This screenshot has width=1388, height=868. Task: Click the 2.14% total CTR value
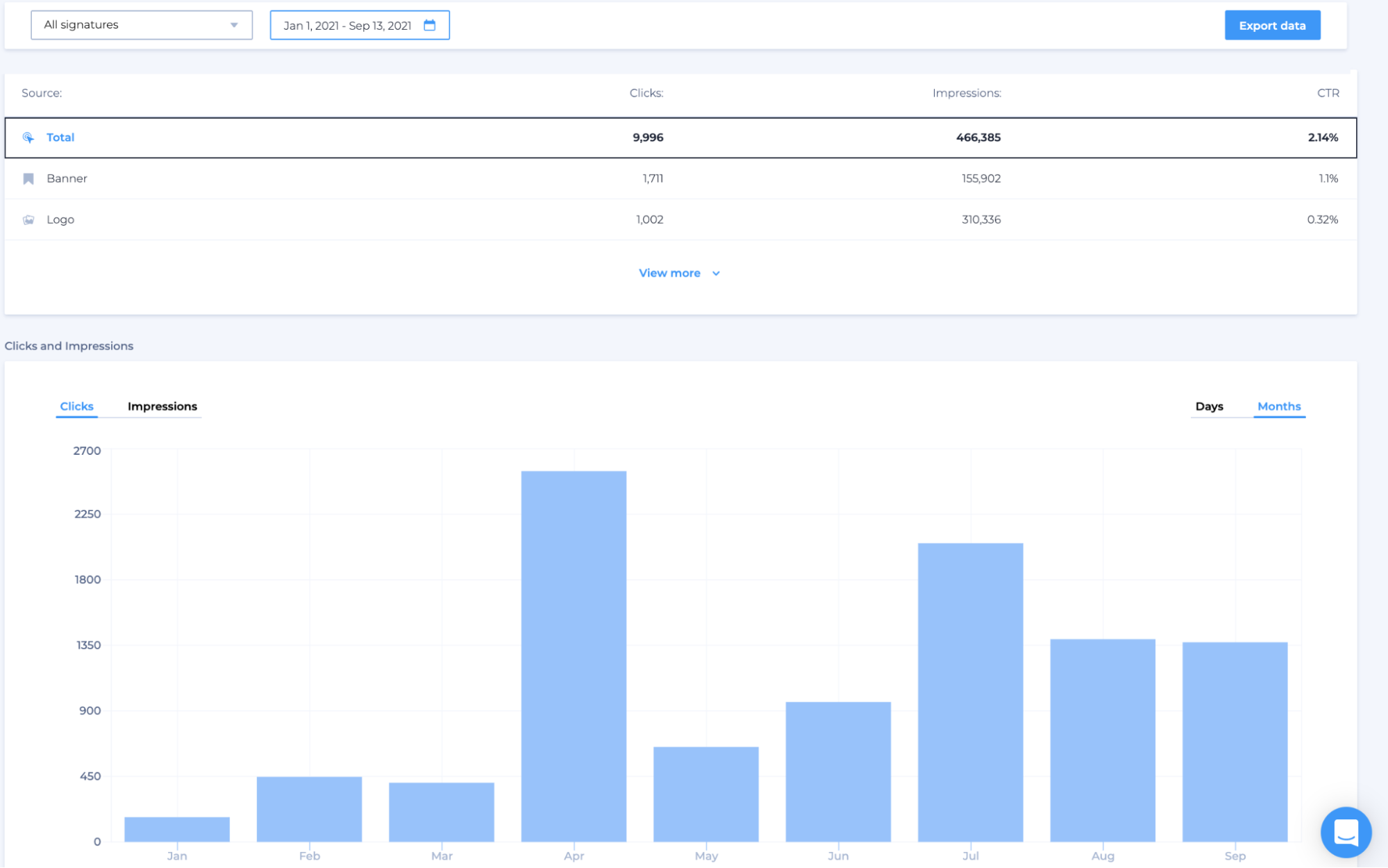click(1323, 137)
